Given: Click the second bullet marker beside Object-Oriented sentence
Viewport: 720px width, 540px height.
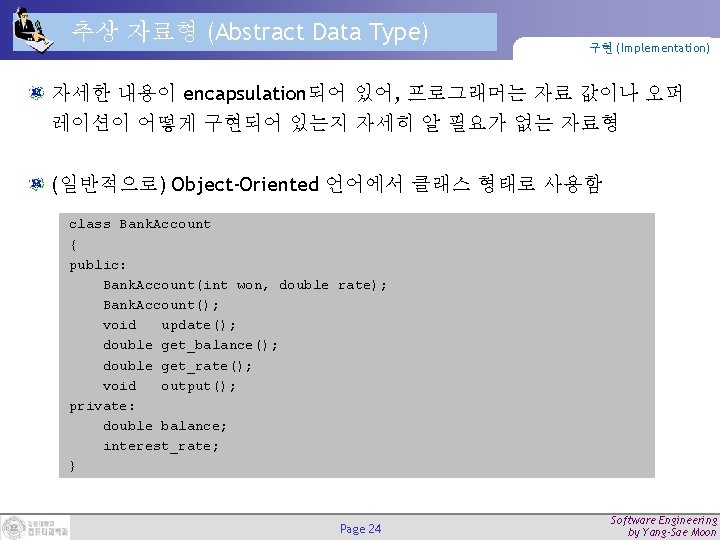Looking at the screenshot, I should pyautogui.click(x=36, y=184).
